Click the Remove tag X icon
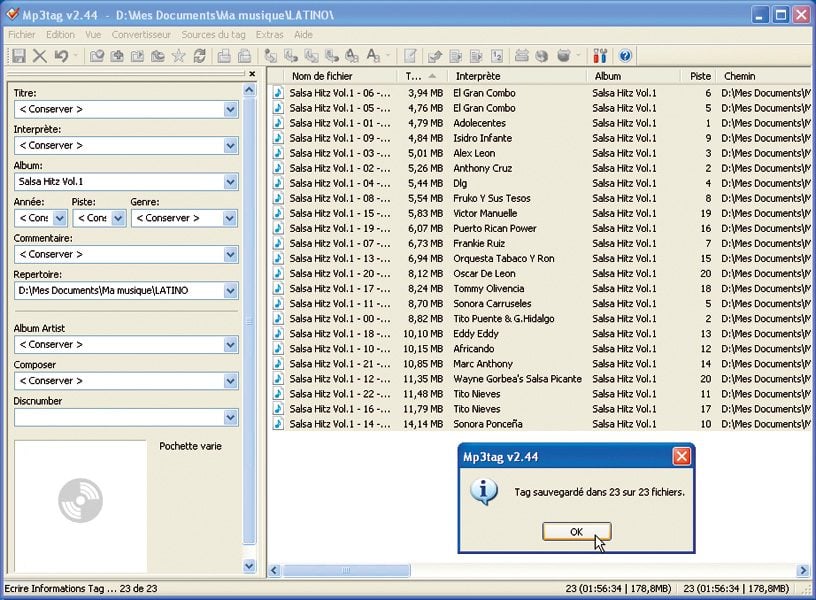This screenshot has width=816, height=600. tap(40, 56)
